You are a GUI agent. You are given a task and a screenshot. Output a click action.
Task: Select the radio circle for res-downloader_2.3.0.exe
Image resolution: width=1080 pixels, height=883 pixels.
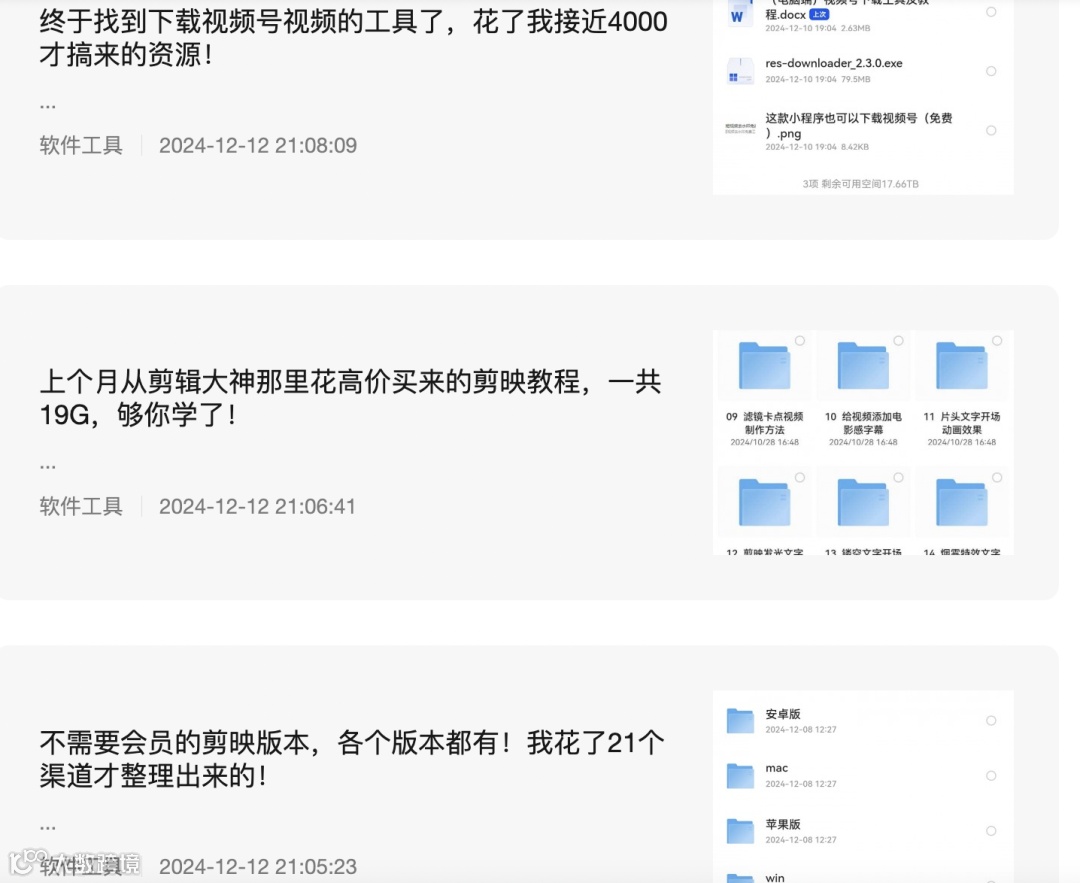pos(991,71)
